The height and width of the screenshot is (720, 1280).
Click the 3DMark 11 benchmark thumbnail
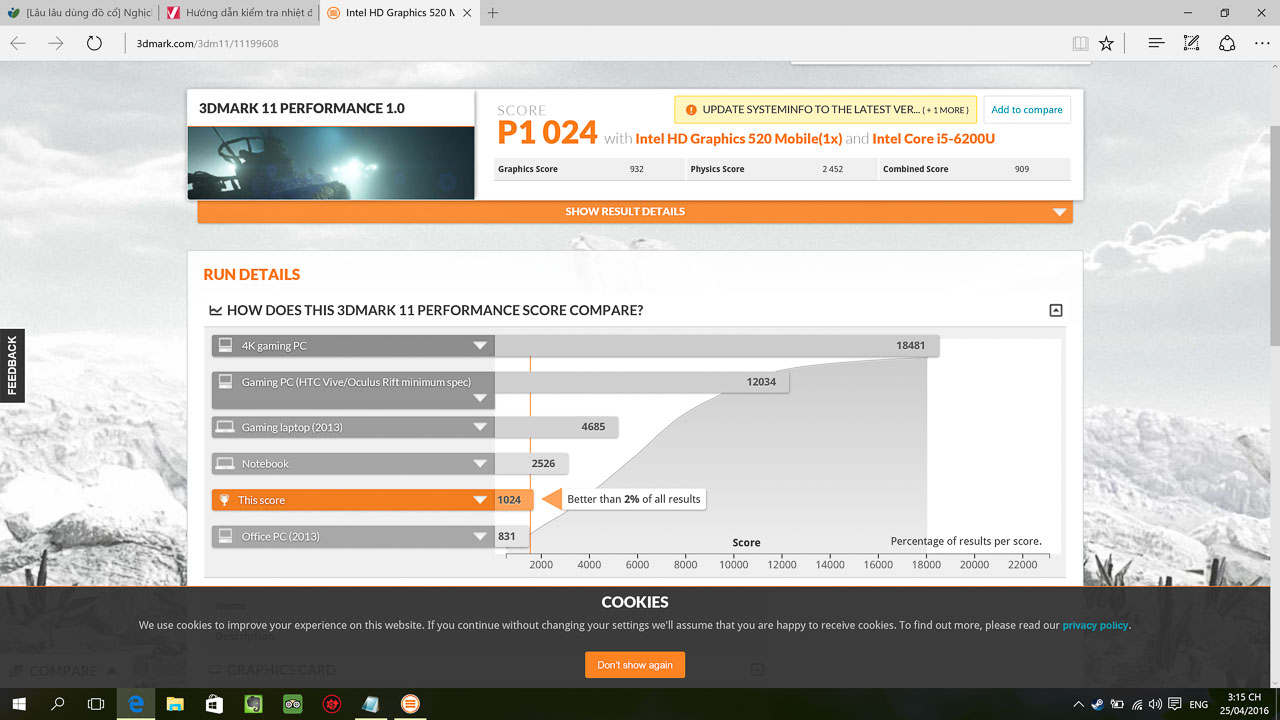(x=331, y=162)
